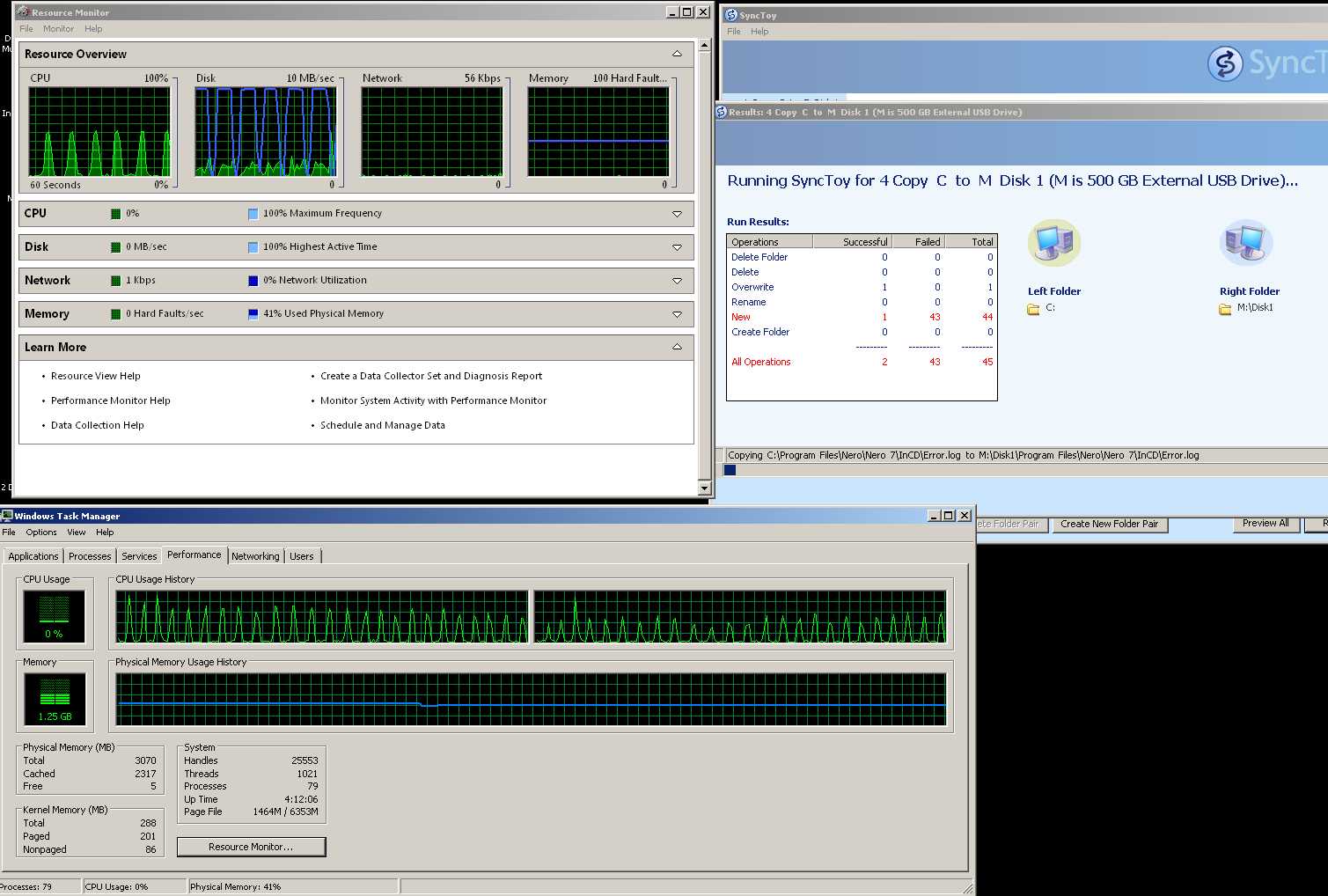This screenshot has width=1328, height=896.
Task: Click the Right Folder computer icon
Action: click(1245, 243)
